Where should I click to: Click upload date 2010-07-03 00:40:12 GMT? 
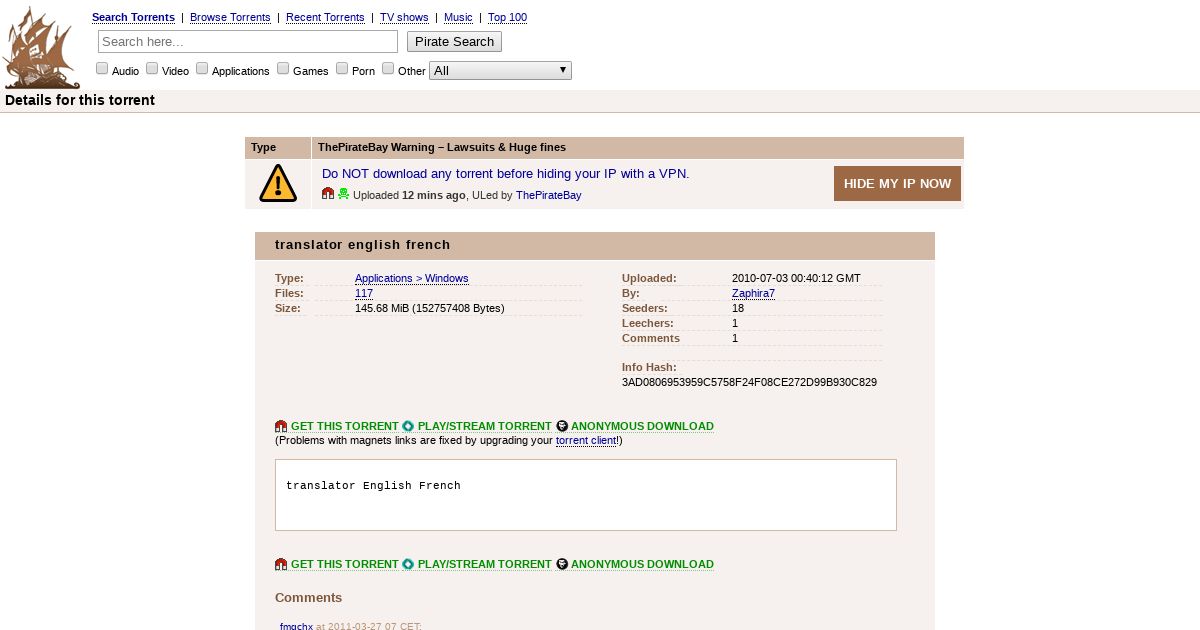tap(796, 278)
